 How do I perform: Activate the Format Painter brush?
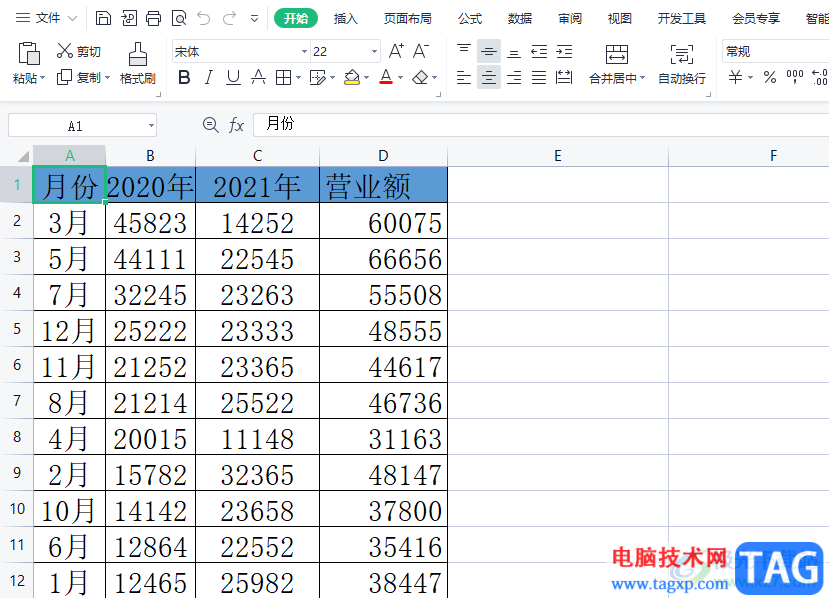[x=138, y=63]
